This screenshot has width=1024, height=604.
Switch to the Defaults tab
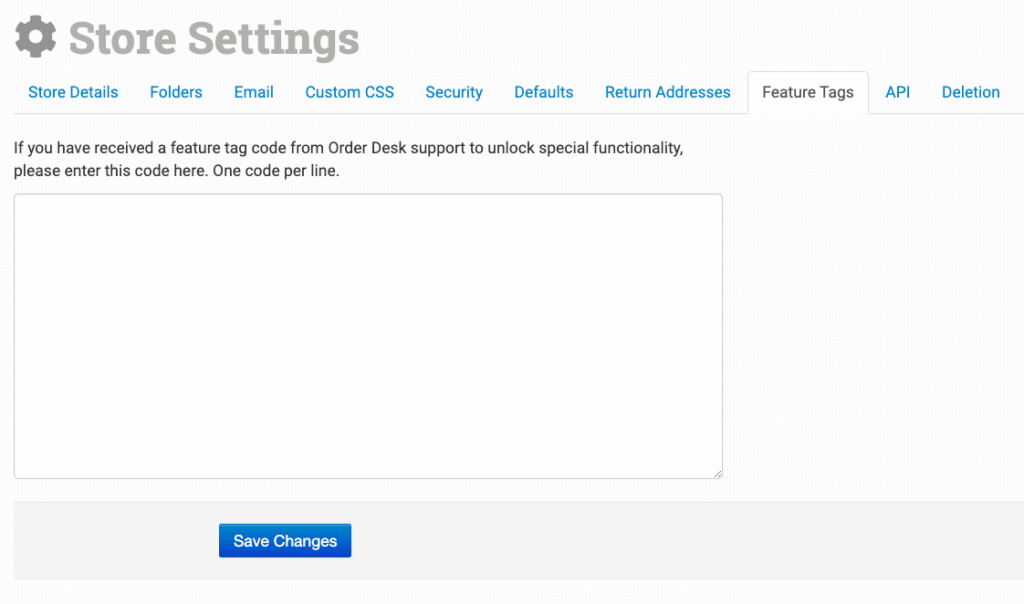coord(544,92)
